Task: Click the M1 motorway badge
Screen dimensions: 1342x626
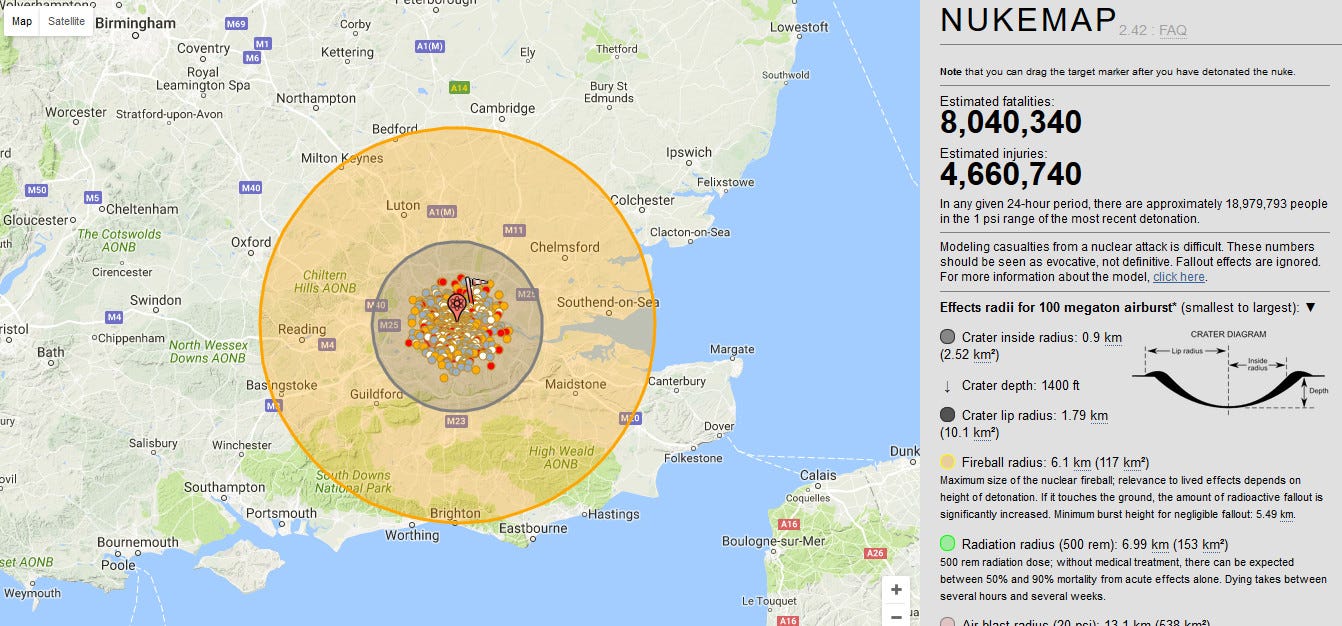Action: (x=263, y=44)
